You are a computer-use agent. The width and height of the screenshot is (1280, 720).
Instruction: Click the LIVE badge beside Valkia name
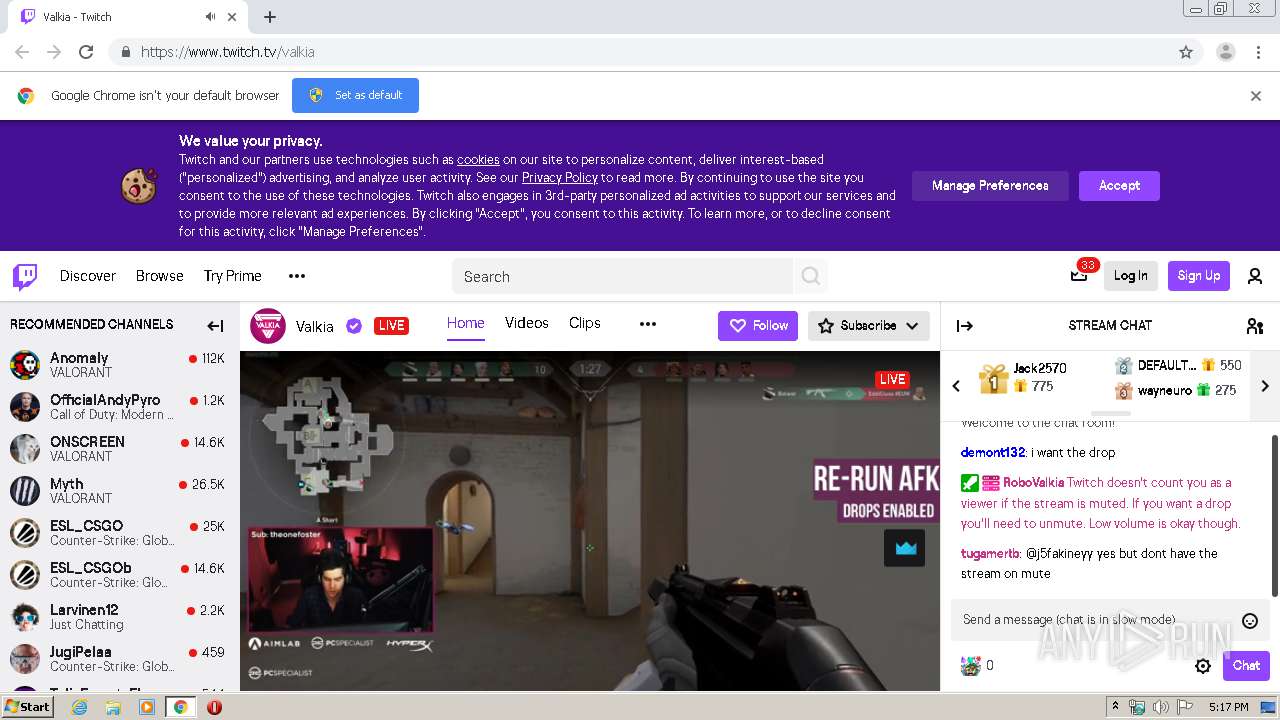(391, 326)
